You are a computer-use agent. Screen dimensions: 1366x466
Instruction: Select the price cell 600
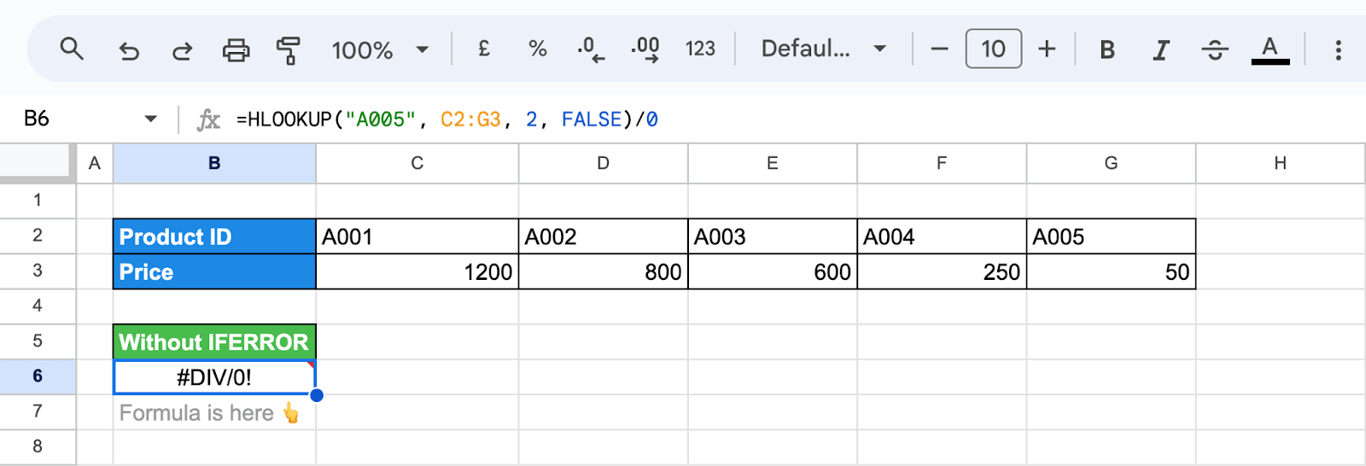pyautogui.click(x=773, y=271)
